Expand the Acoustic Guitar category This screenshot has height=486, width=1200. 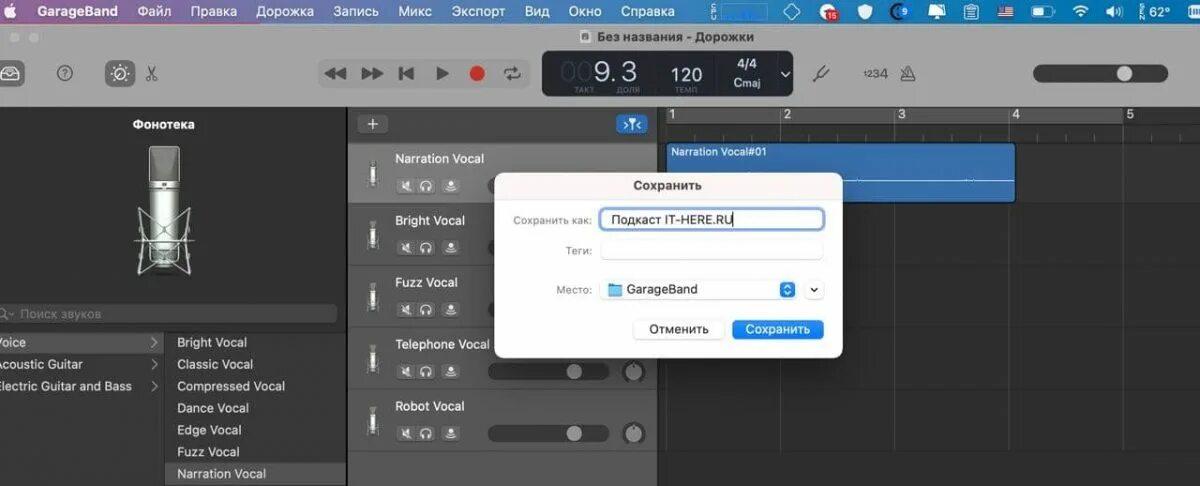(x=80, y=364)
